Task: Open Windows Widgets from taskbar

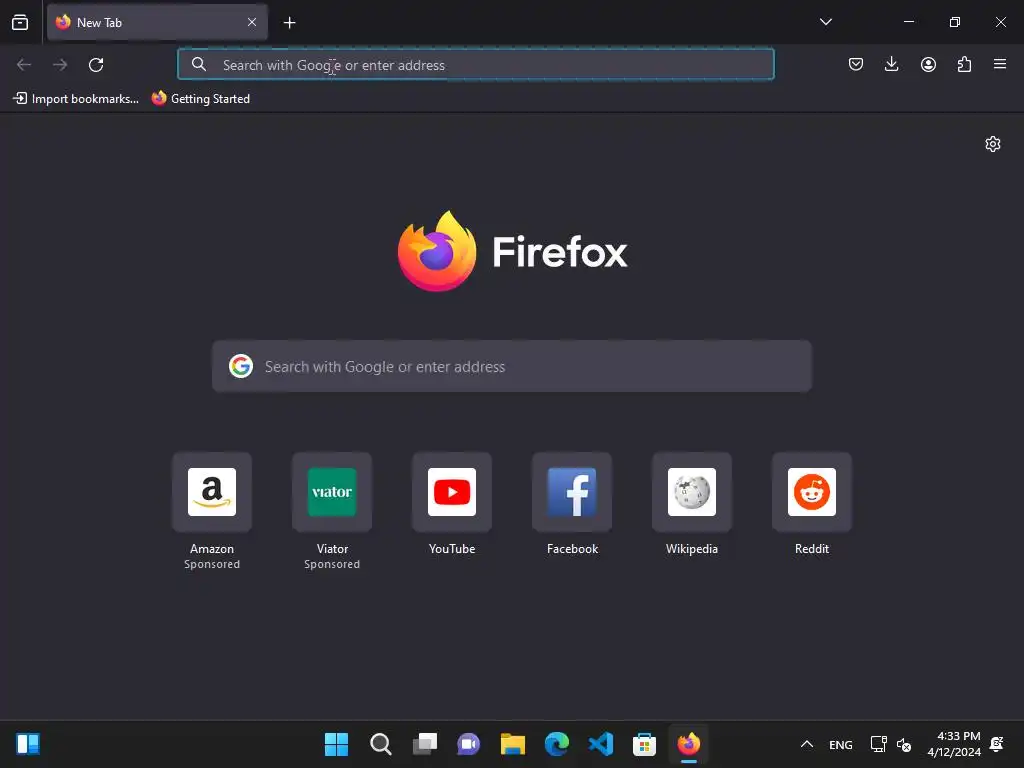Action: (x=28, y=744)
